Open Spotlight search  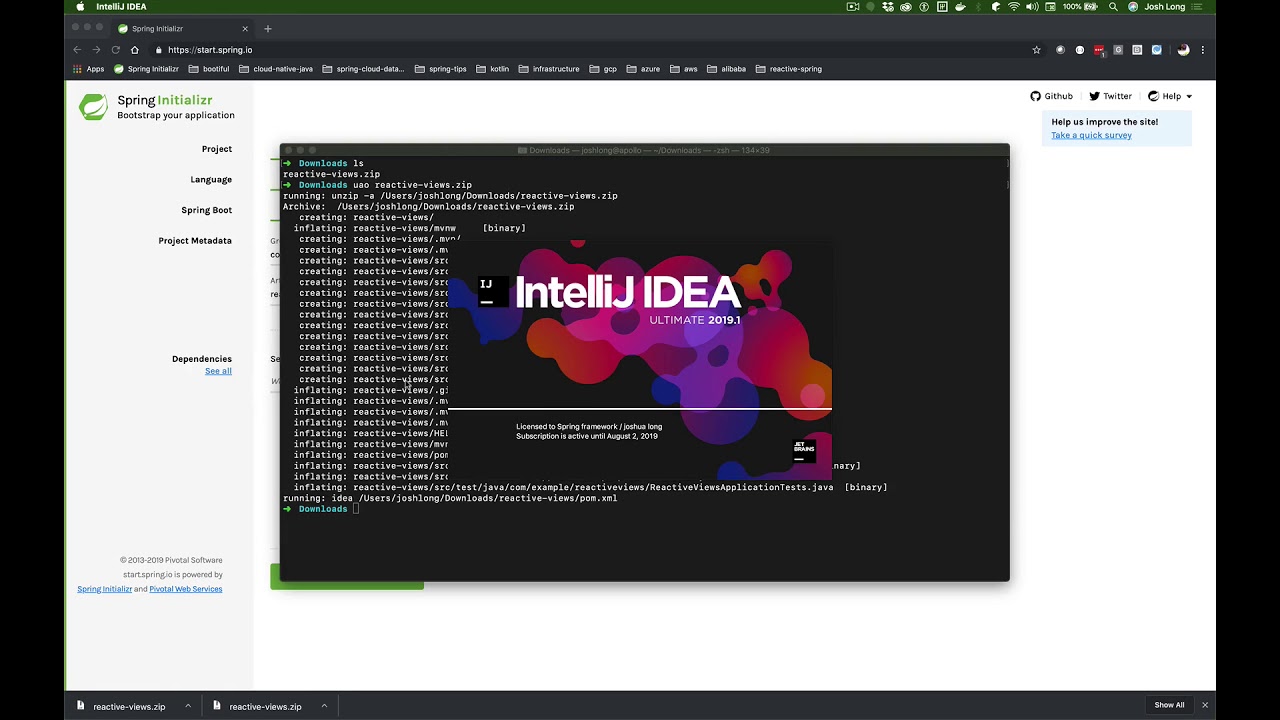pos(1113,7)
